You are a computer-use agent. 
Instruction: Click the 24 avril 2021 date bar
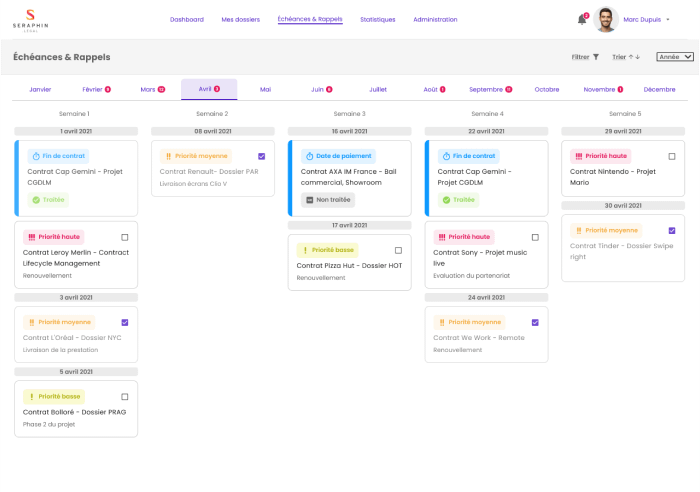coord(486,297)
